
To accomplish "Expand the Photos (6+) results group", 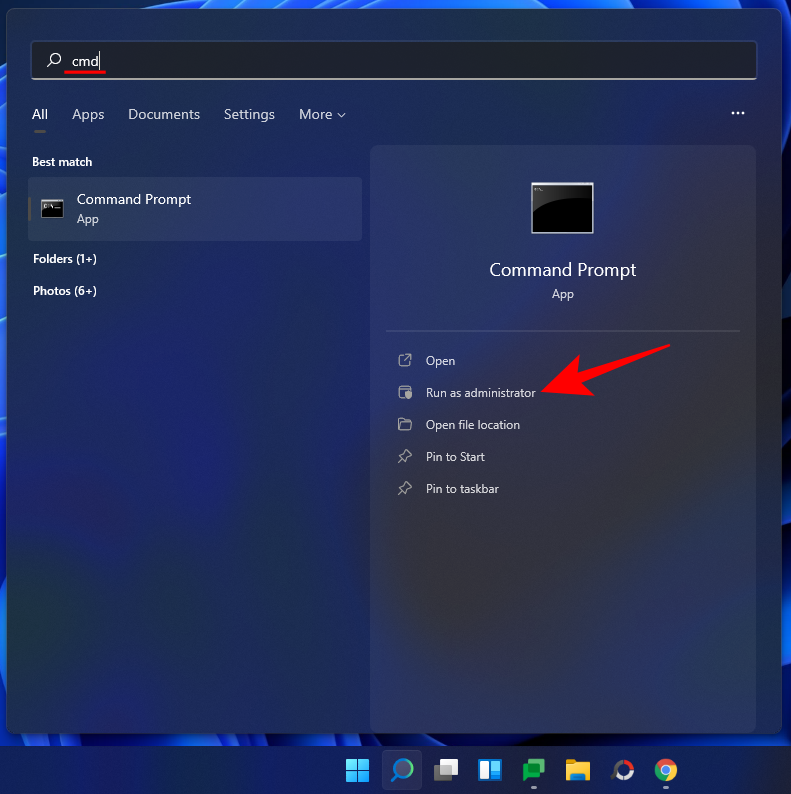I will (x=65, y=291).
